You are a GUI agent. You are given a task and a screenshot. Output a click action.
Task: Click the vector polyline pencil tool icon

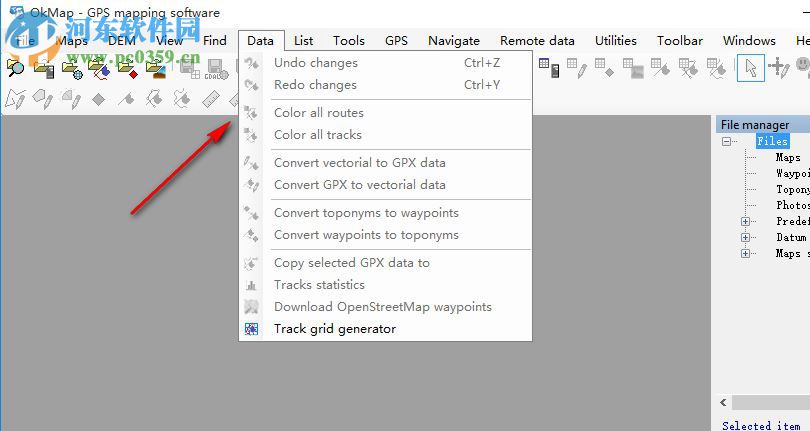coord(15,99)
